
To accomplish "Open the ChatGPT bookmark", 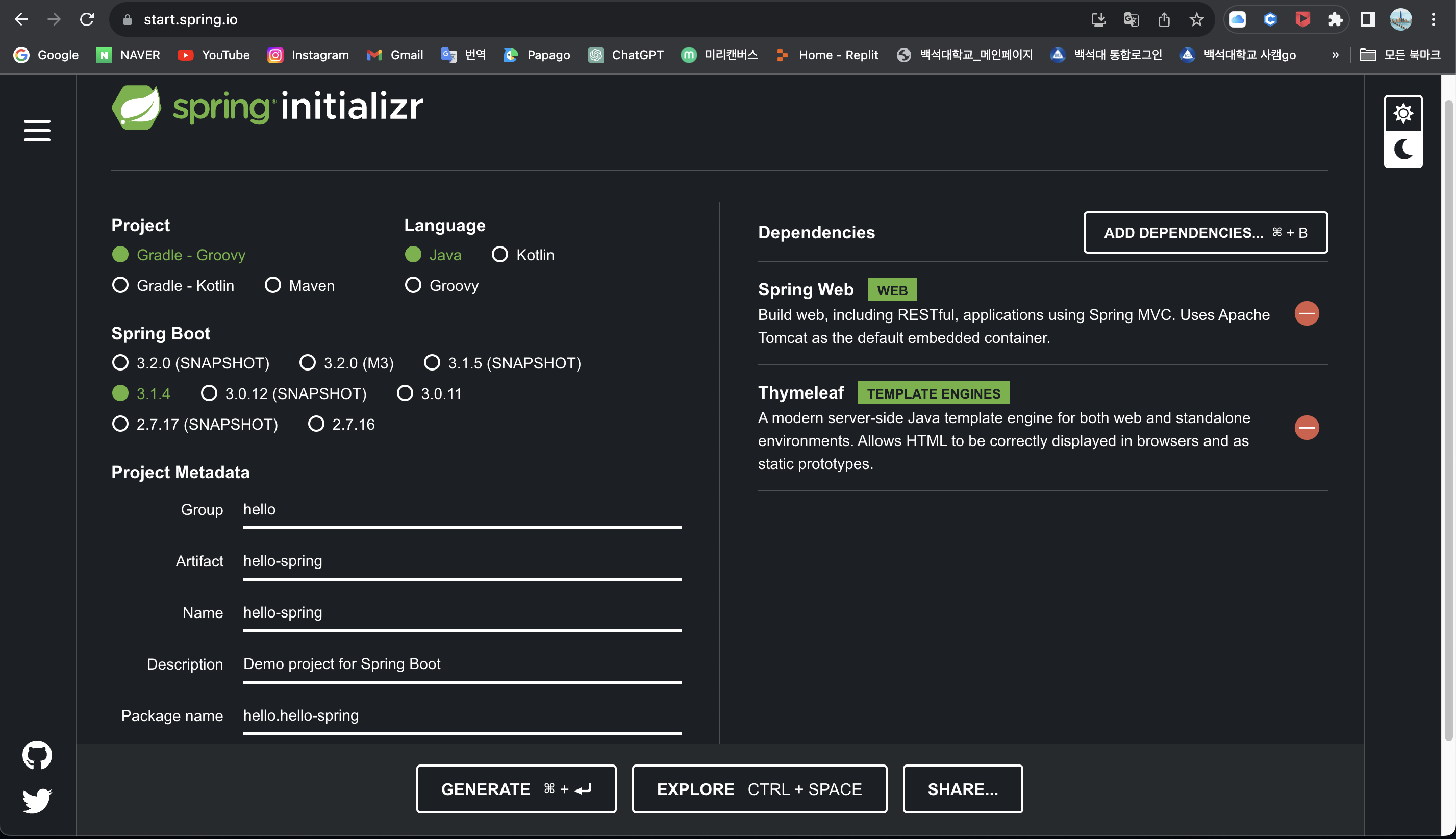I will pos(625,55).
